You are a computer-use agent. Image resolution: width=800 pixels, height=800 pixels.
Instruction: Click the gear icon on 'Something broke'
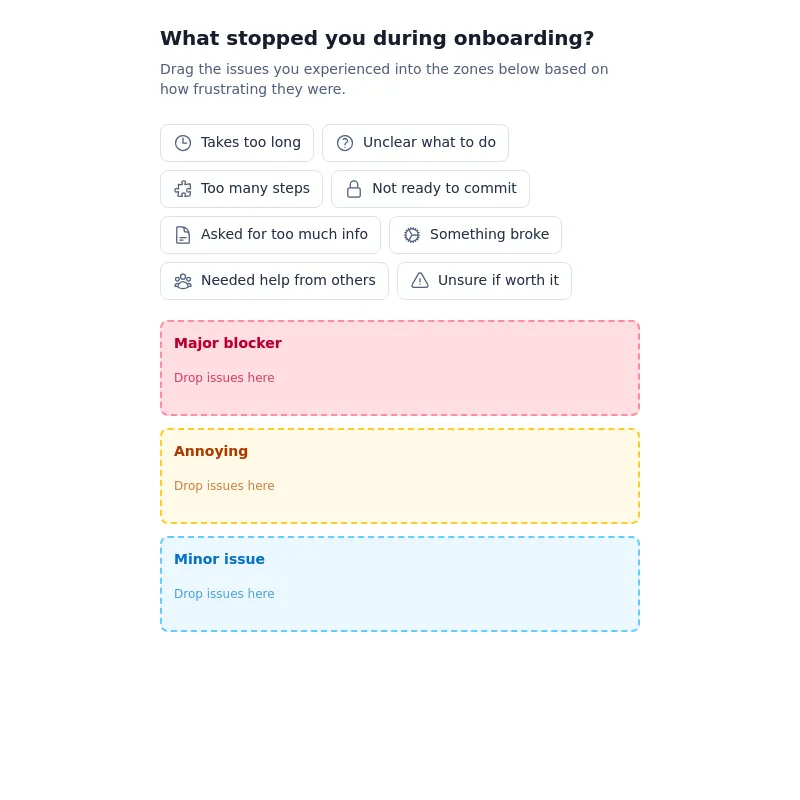[412, 234]
